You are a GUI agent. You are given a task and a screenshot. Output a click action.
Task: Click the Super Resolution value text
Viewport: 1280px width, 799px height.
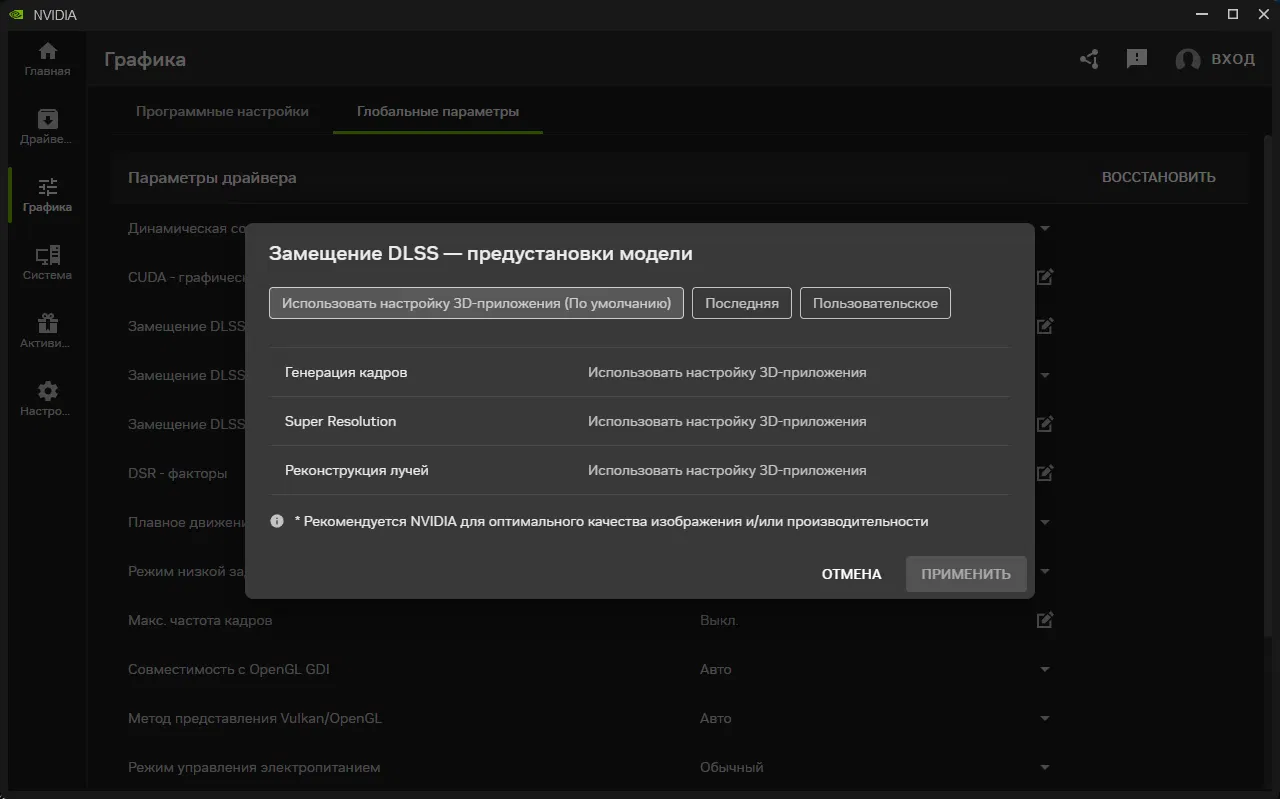[x=727, y=421]
